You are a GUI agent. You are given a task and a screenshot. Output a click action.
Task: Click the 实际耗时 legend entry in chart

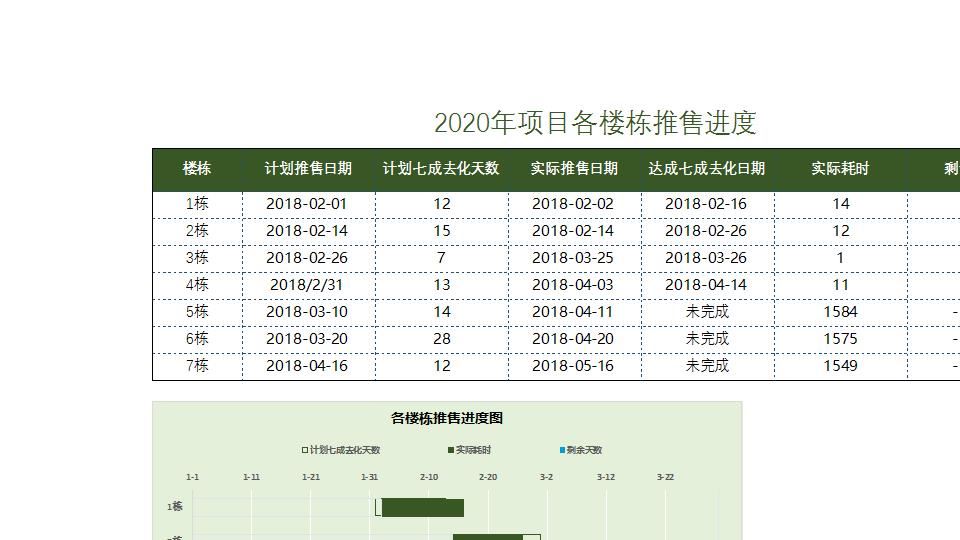pos(469,450)
